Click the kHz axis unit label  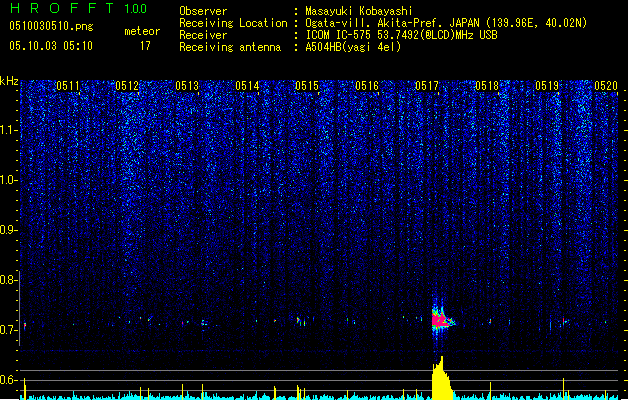(x=9, y=81)
